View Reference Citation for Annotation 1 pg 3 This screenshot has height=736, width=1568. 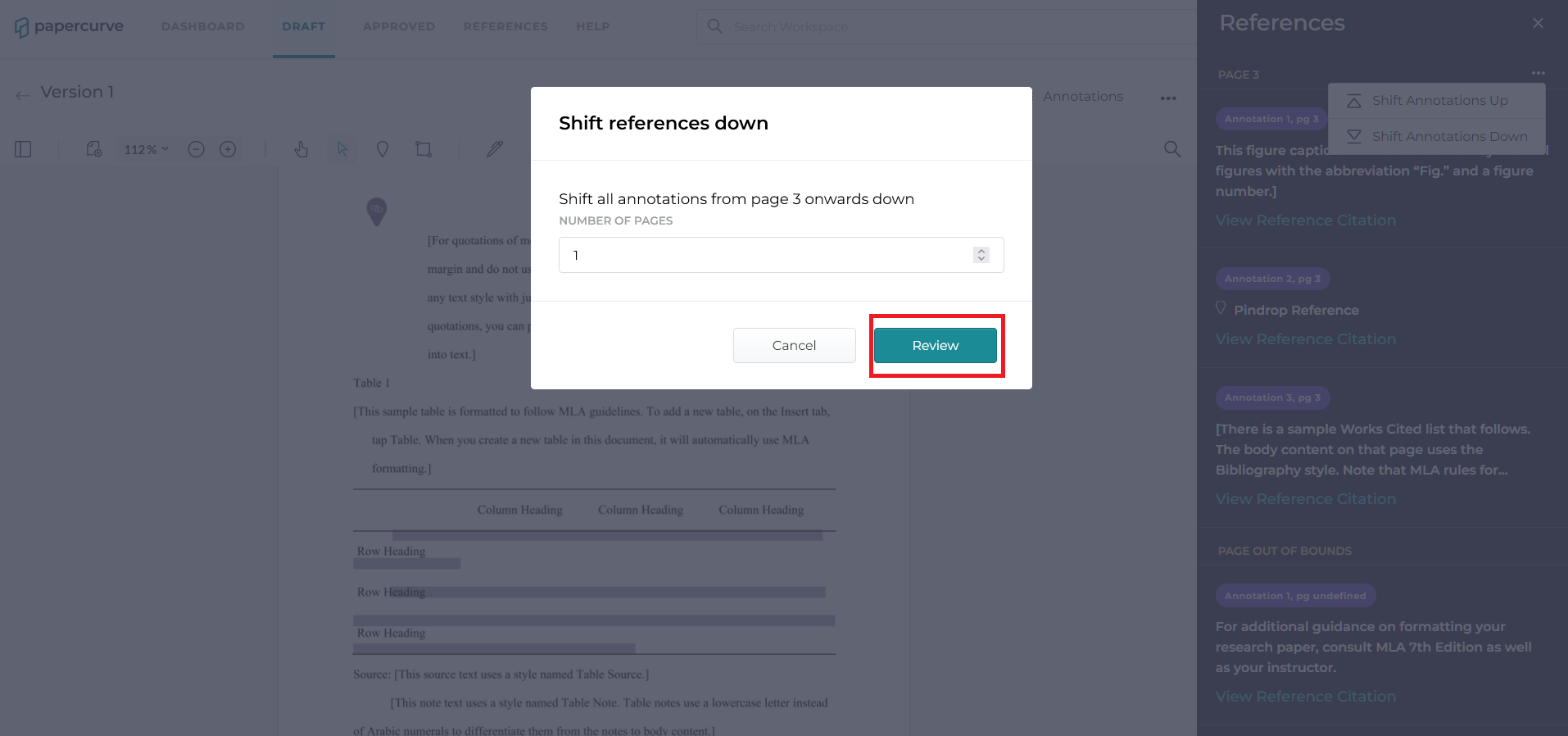pyautogui.click(x=1305, y=220)
